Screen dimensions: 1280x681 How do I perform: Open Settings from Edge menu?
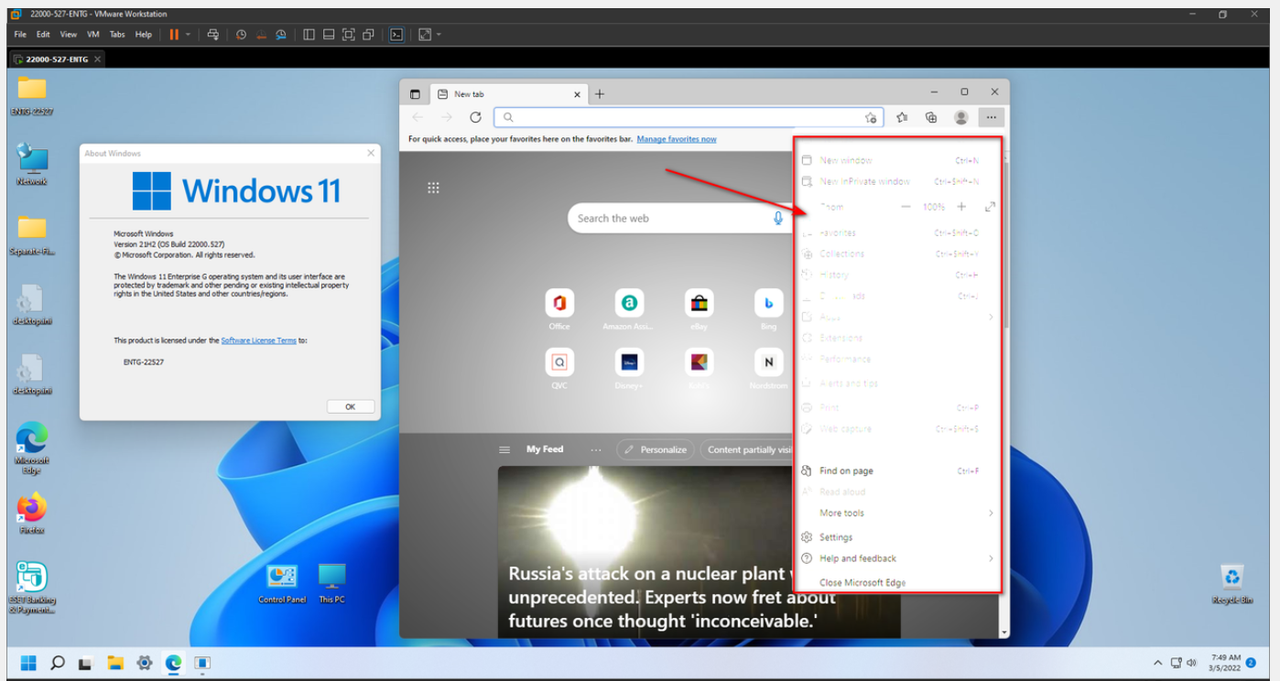click(897, 537)
